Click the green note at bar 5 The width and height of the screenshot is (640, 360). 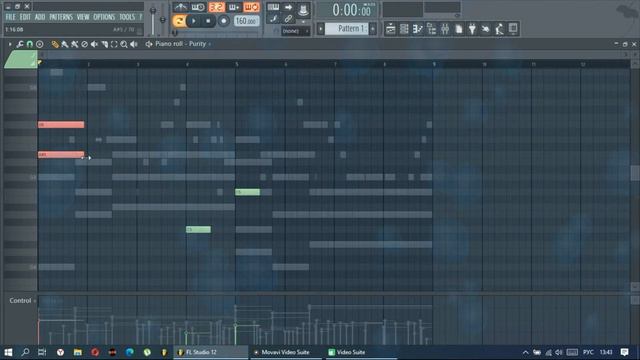tap(247, 192)
